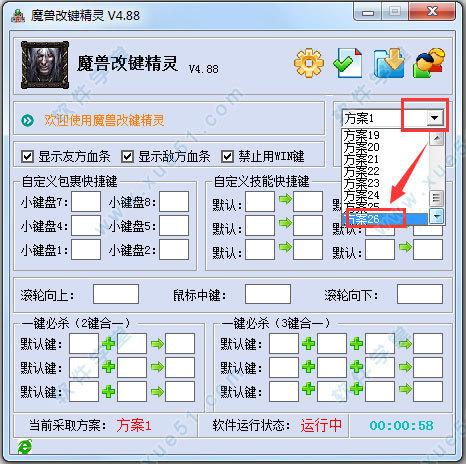466x464 pixels.
Task: Click the 鼠标中键 input box
Action: [x=268, y=294]
